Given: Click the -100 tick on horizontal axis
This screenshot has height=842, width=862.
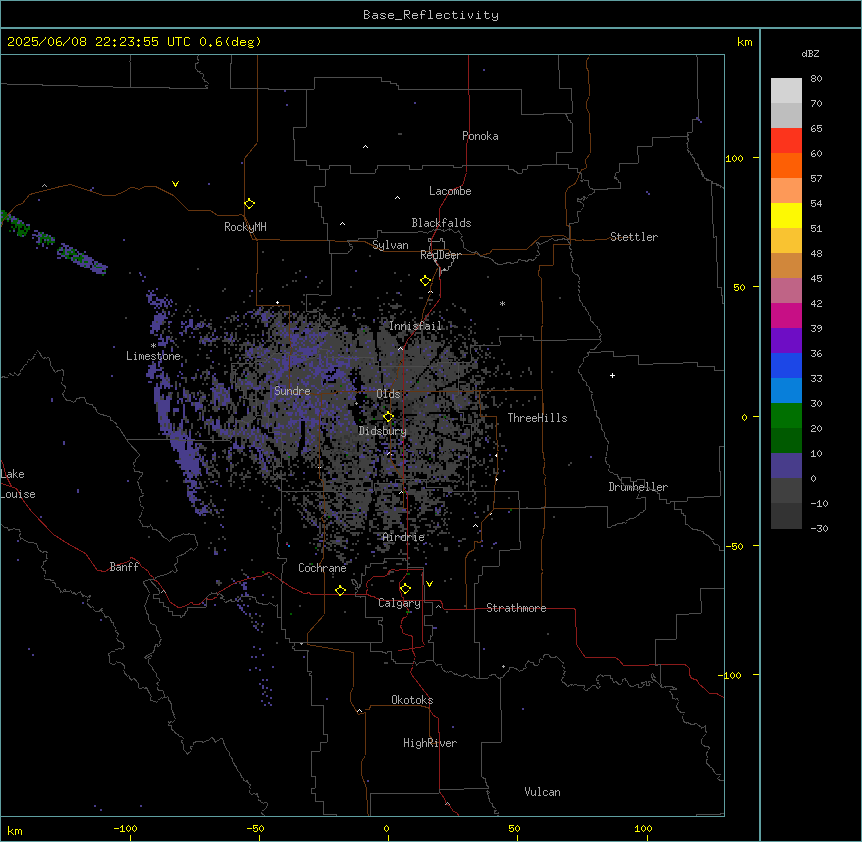Looking at the screenshot, I should point(125,828).
